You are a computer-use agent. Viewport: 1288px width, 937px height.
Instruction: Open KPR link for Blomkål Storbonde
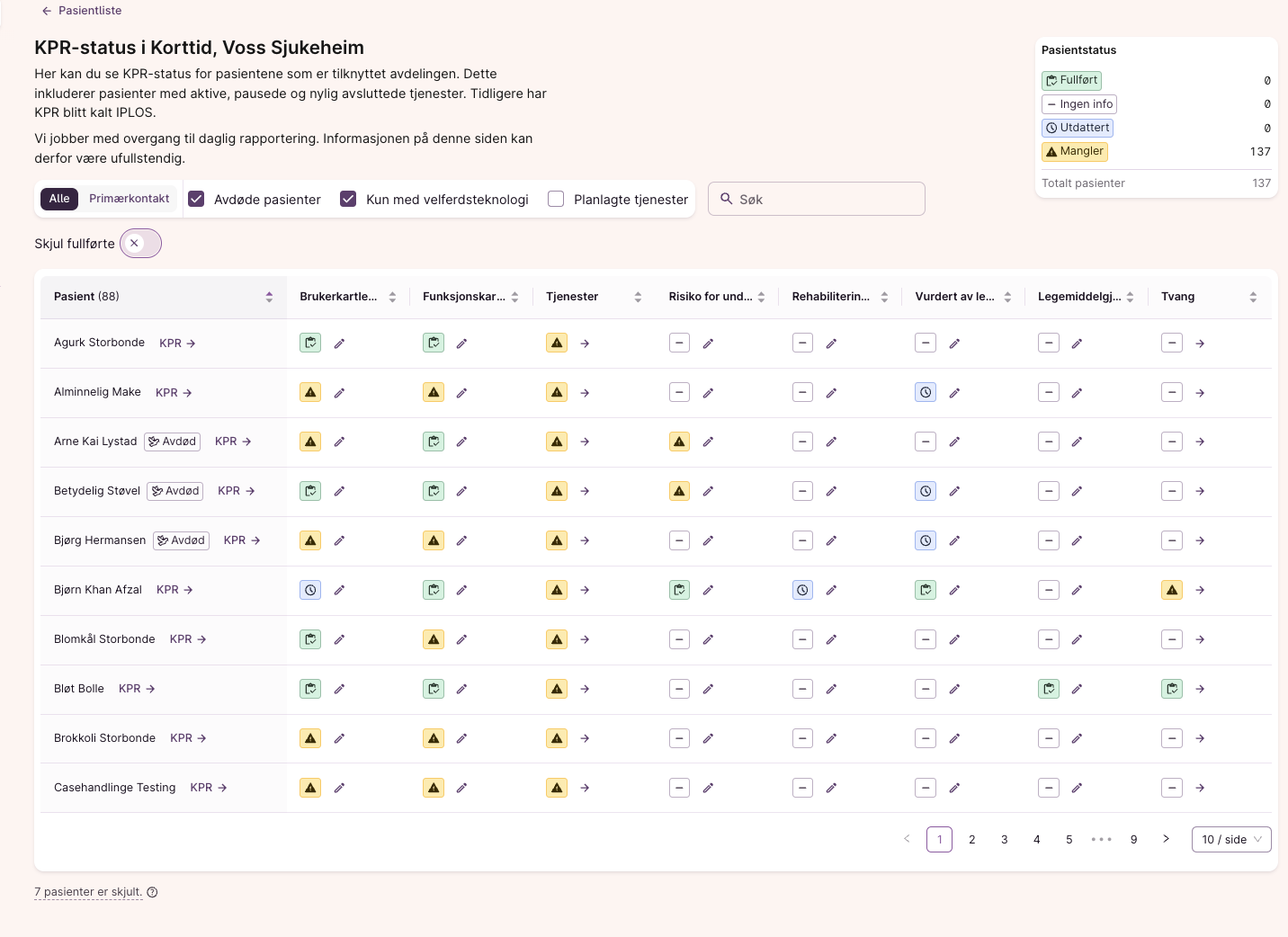click(188, 639)
